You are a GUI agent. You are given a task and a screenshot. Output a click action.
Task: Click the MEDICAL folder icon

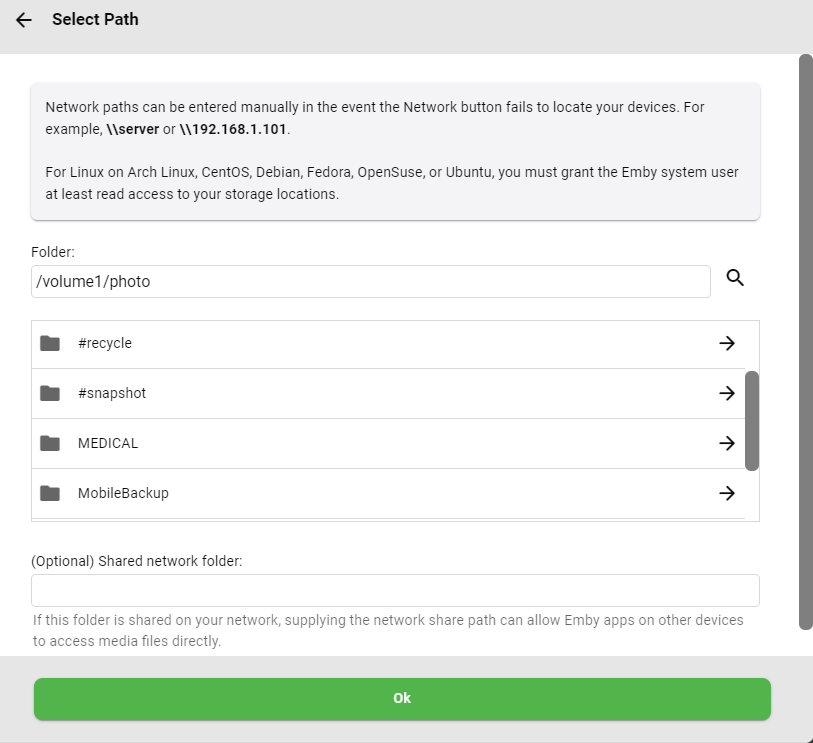click(x=51, y=442)
